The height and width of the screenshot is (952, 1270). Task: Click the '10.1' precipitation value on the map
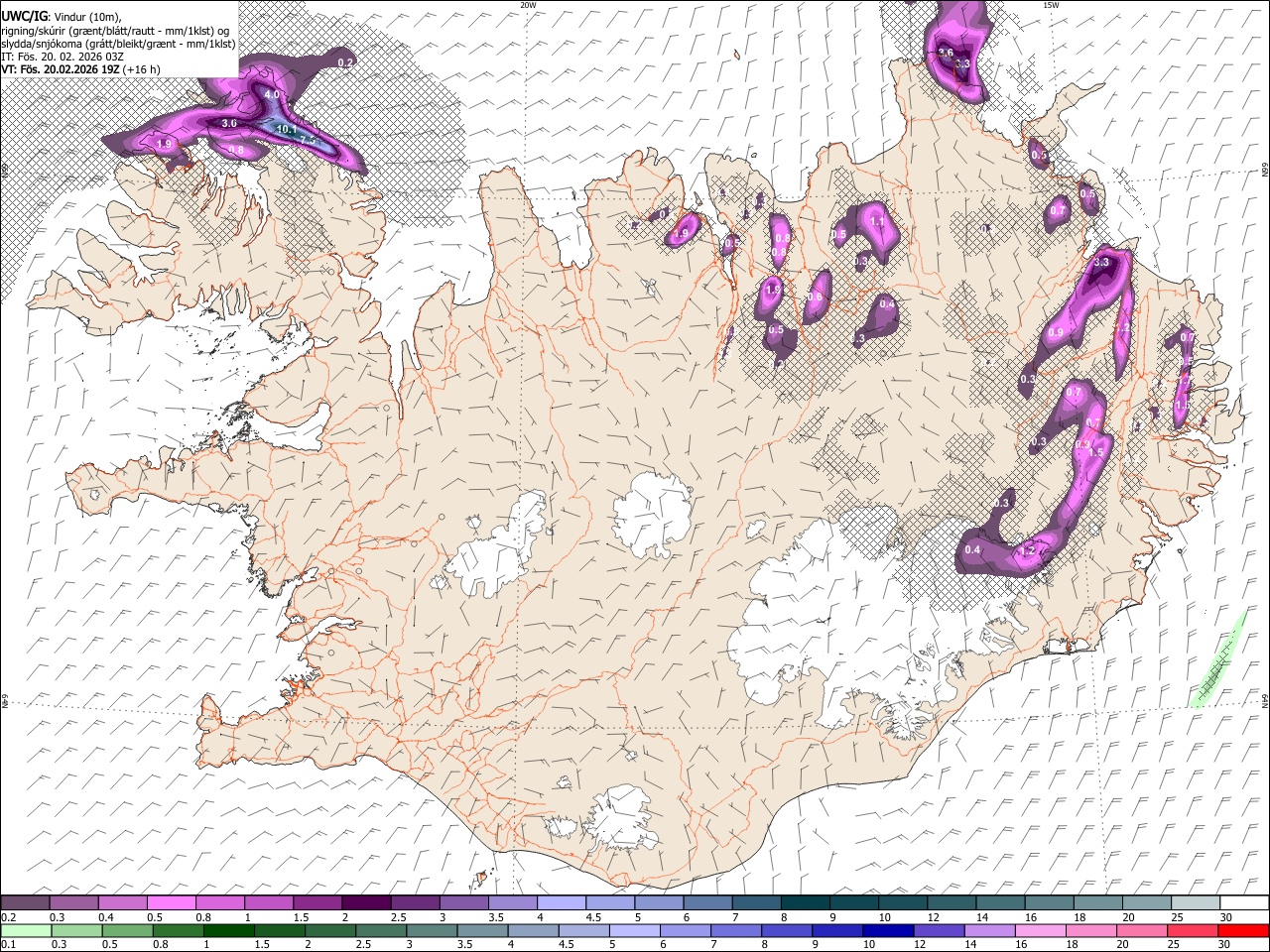(x=287, y=129)
